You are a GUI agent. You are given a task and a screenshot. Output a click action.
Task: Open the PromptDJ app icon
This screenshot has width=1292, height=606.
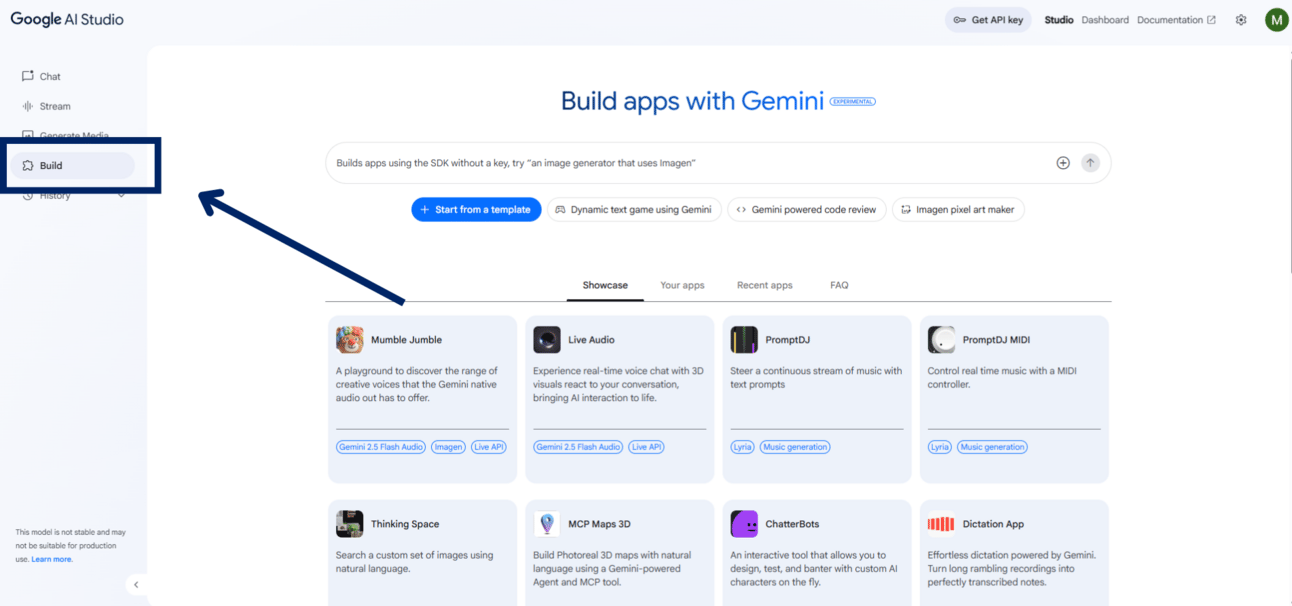tap(744, 340)
